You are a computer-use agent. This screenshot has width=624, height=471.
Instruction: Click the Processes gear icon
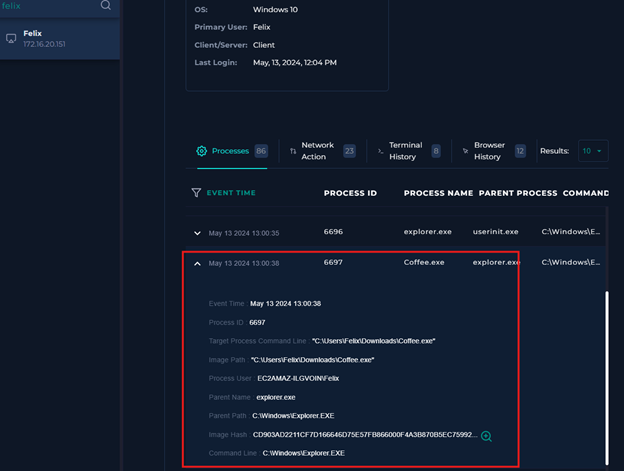(x=202, y=151)
